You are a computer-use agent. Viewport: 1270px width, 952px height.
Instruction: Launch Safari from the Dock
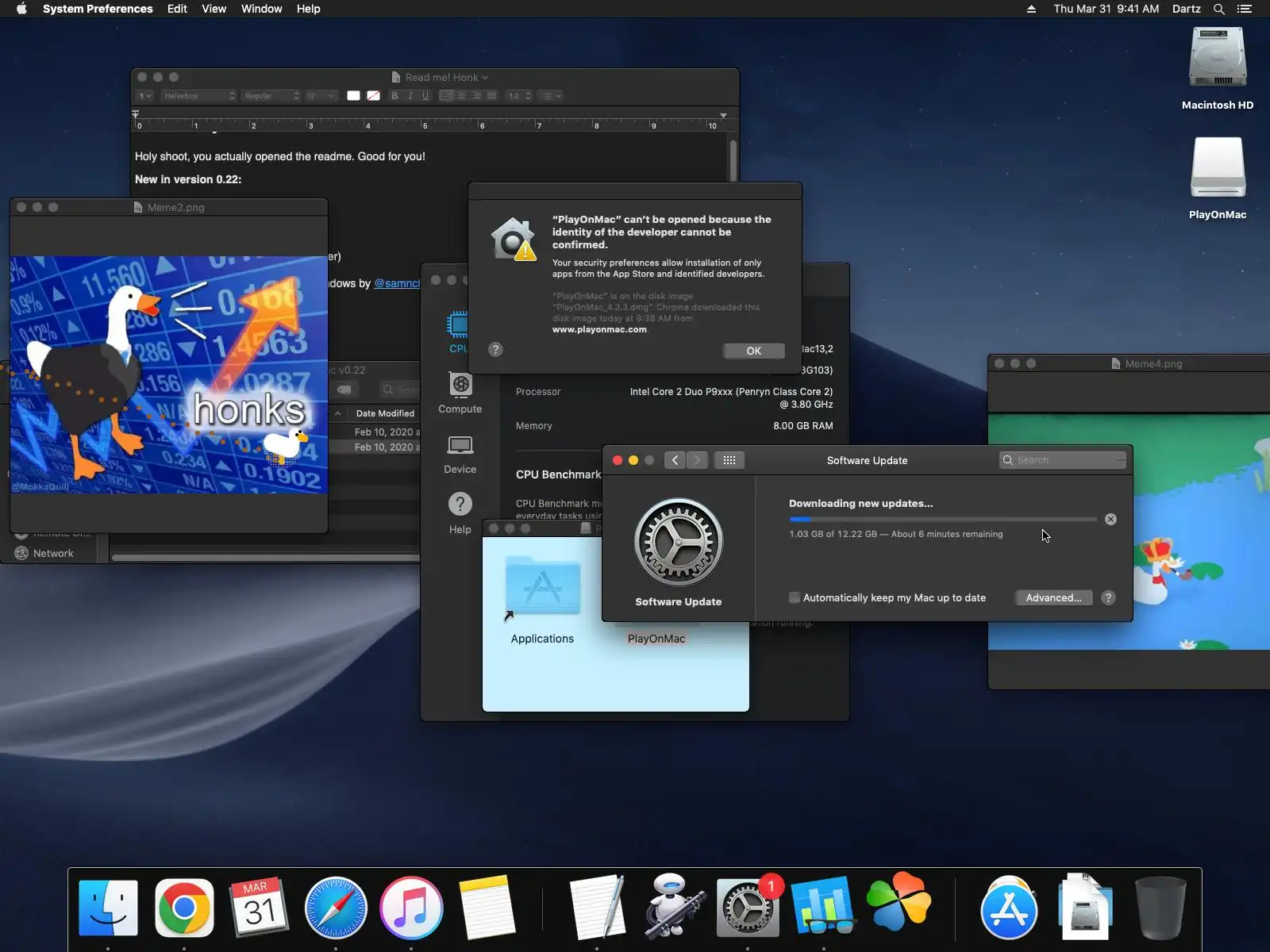(x=336, y=908)
